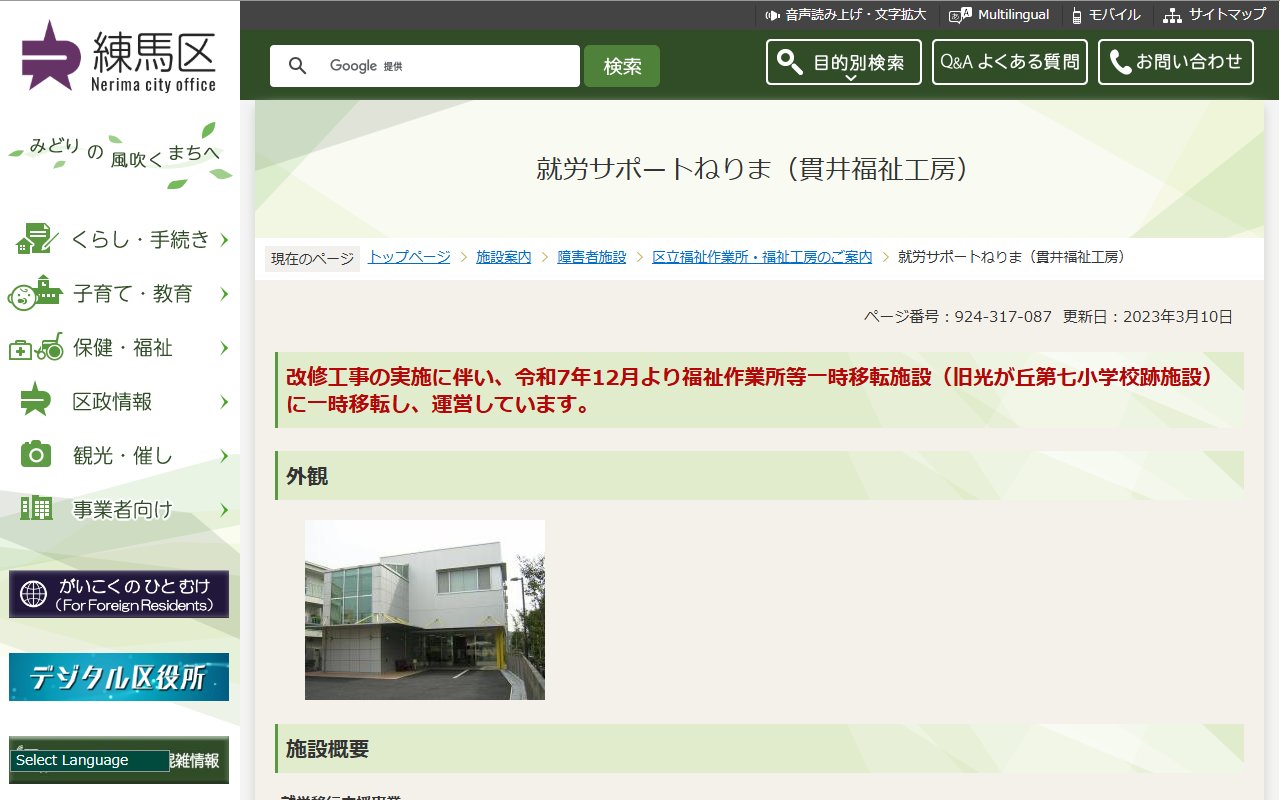Screen dimensions: 1280x800
Task: Click the 子育て・教育 baby and school icon
Action: click(x=35, y=292)
